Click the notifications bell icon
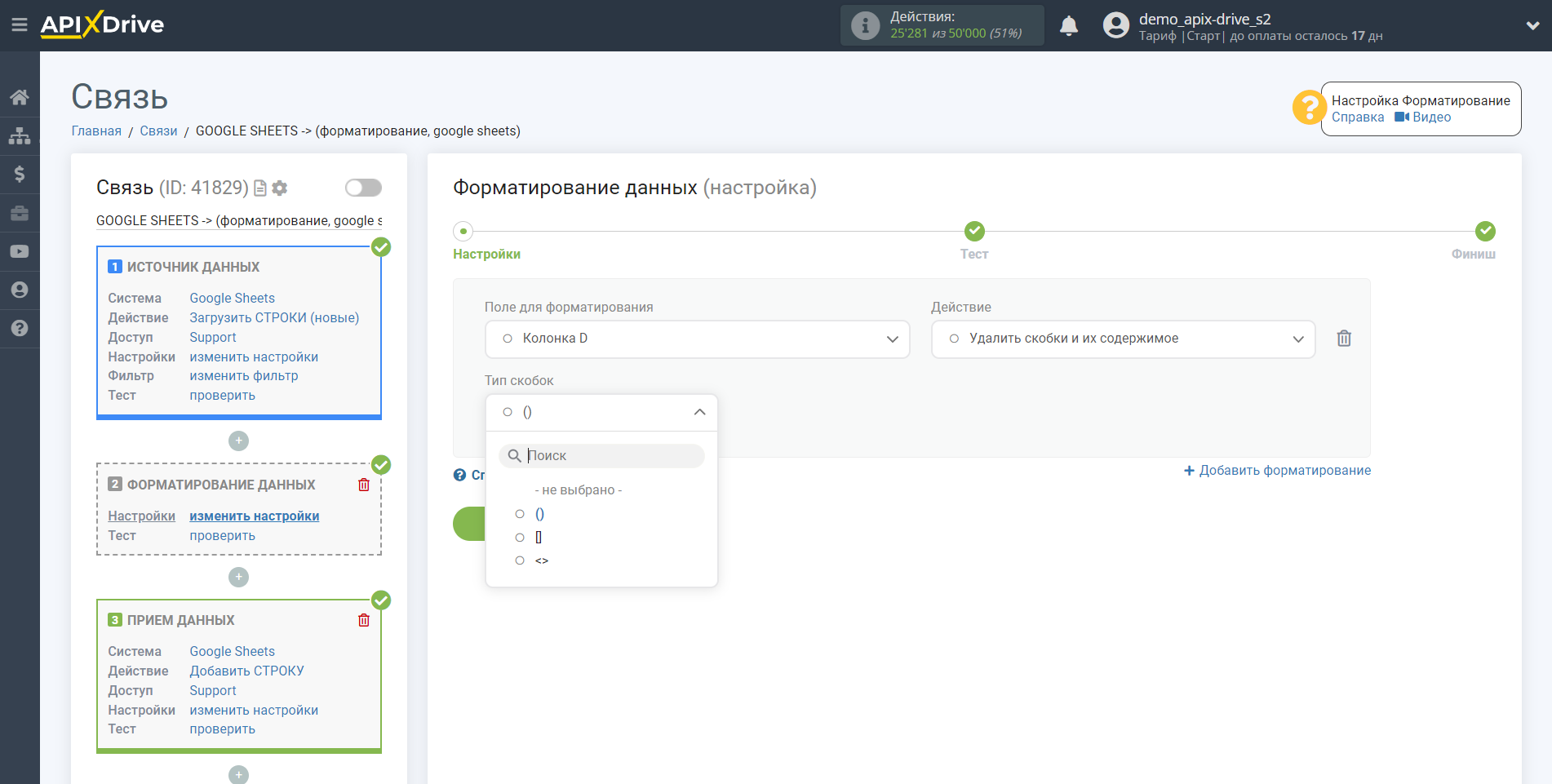This screenshot has height=784, width=1552. (1069, 26)
